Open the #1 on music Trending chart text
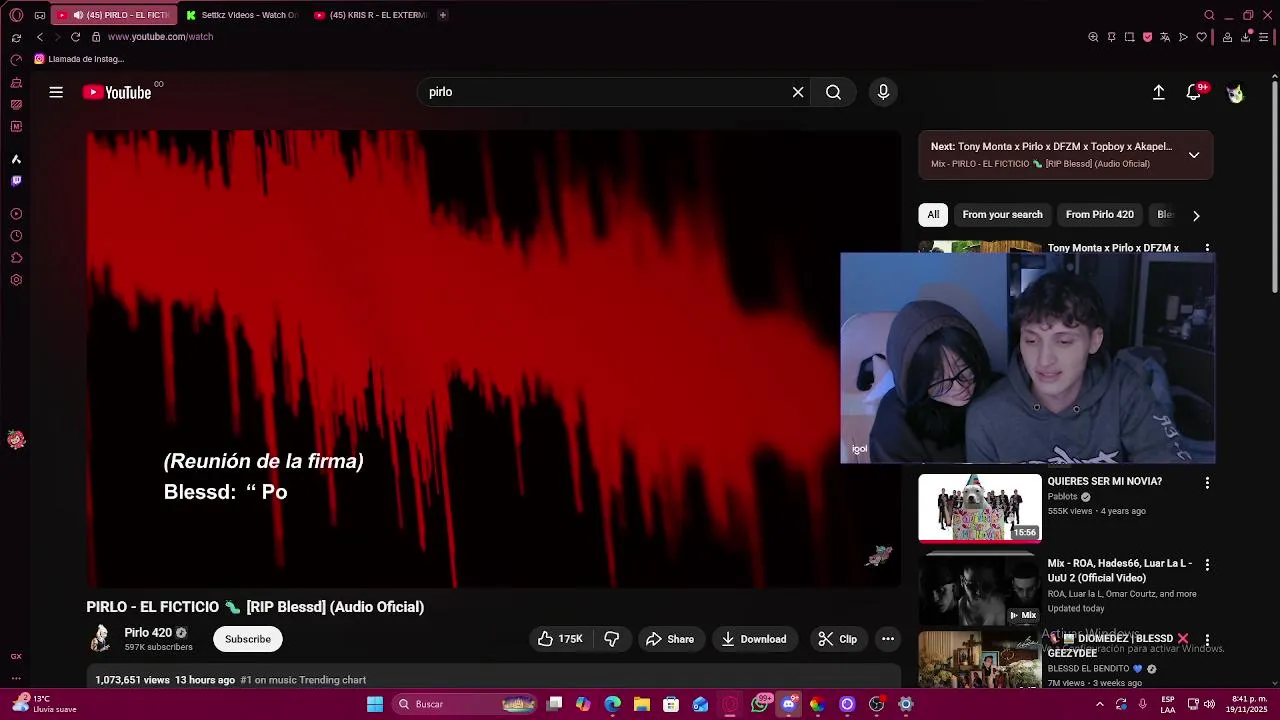Viewport: 1280px width, 720px height. (303, 680)
